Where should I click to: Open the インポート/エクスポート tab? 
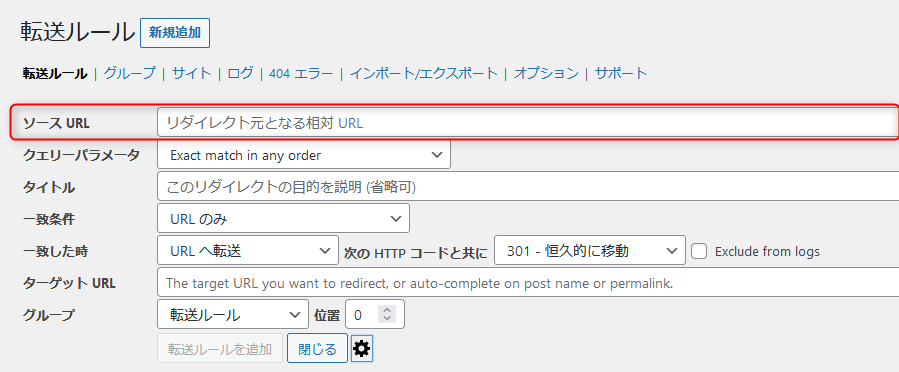click(x=424, y=73)
